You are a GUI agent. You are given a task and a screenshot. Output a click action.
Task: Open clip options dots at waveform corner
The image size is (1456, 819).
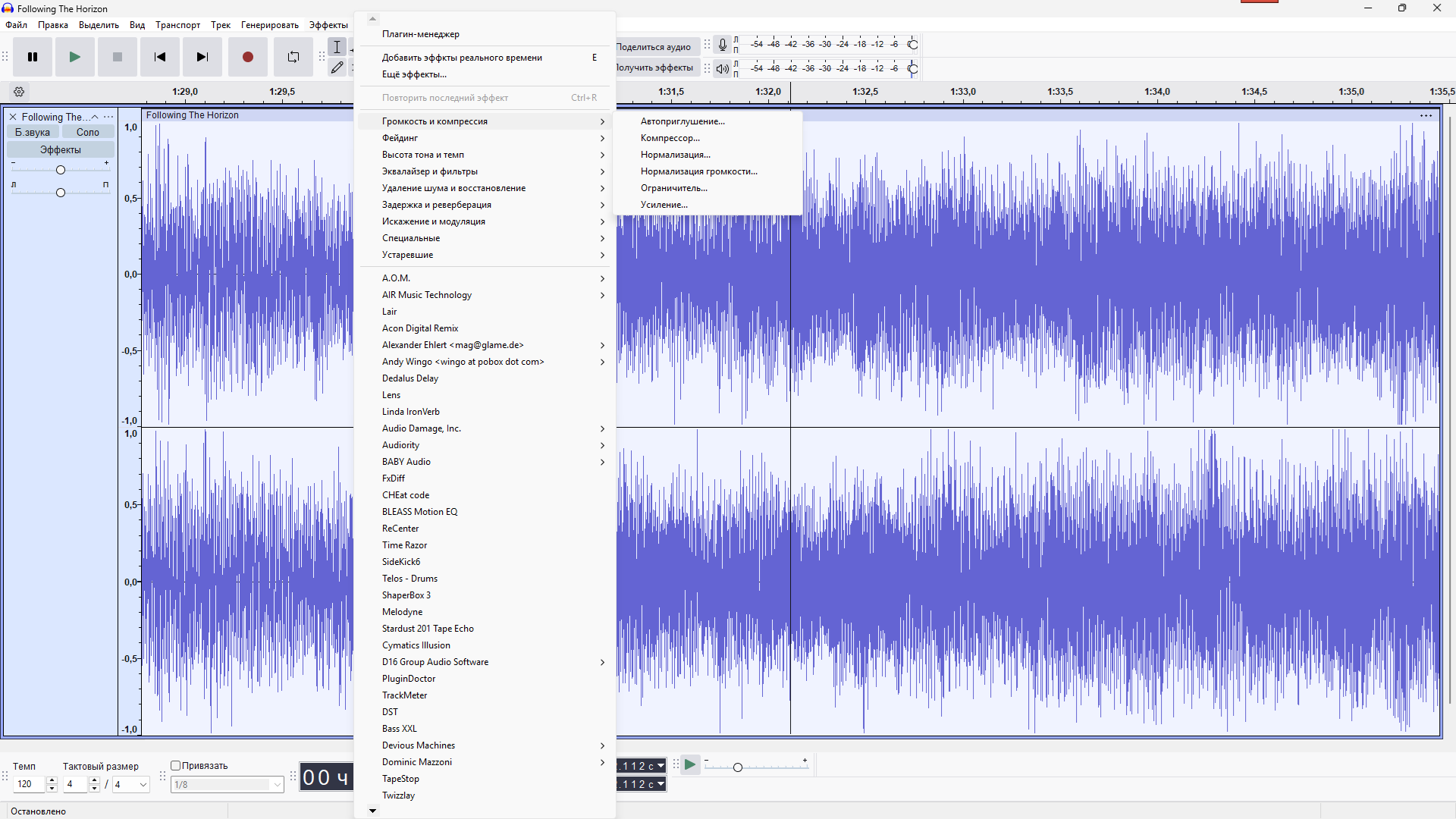(1426, 116)
